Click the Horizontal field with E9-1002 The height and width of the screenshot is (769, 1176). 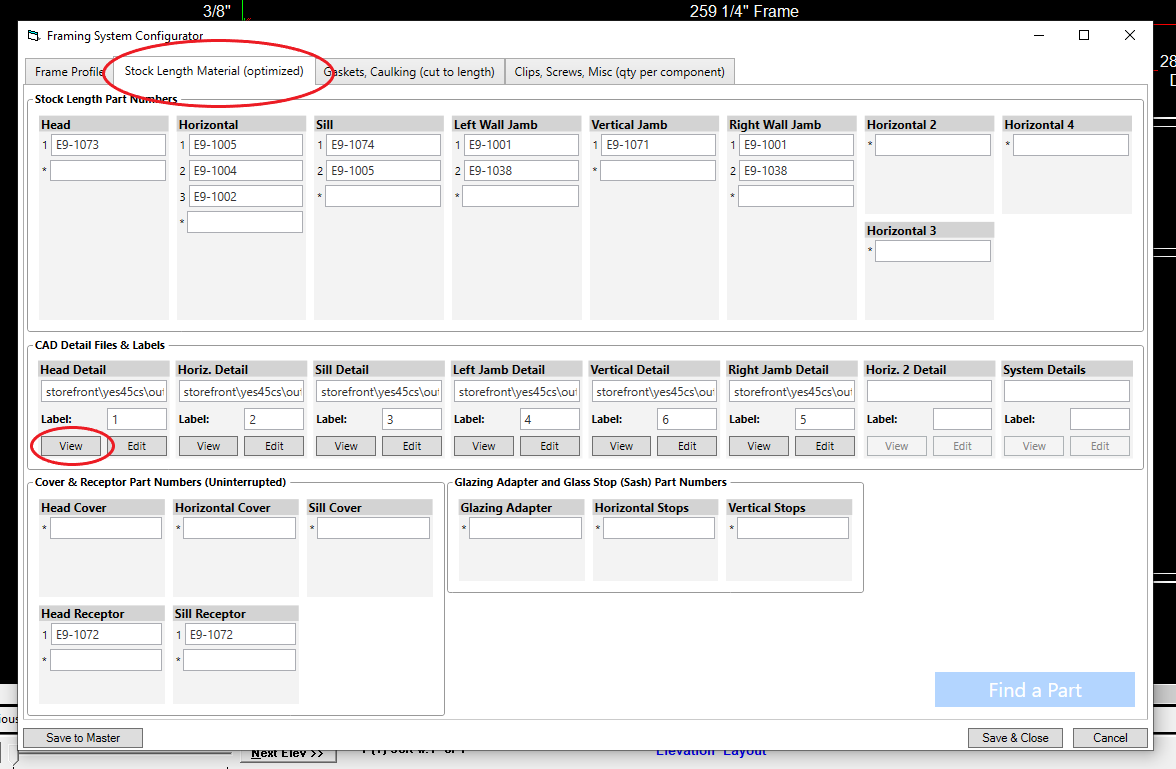pos(245,197)
